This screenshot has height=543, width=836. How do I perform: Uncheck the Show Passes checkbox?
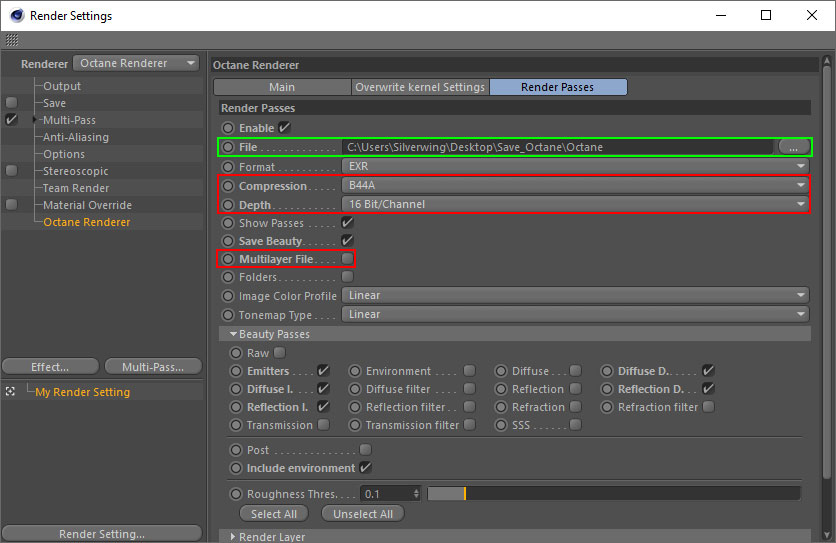pyautogui.click(x=347, y=222)
